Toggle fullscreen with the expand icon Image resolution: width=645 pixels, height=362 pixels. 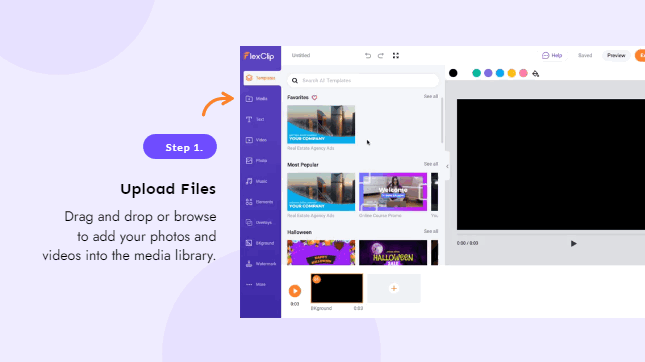[x=396, y=56]
